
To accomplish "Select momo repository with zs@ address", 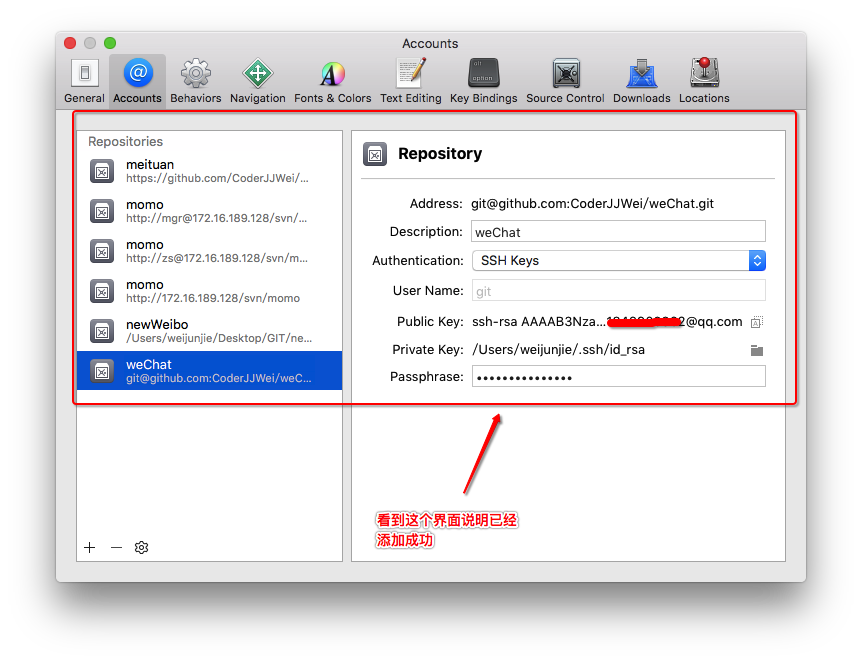I will click(x=209, y=251).
